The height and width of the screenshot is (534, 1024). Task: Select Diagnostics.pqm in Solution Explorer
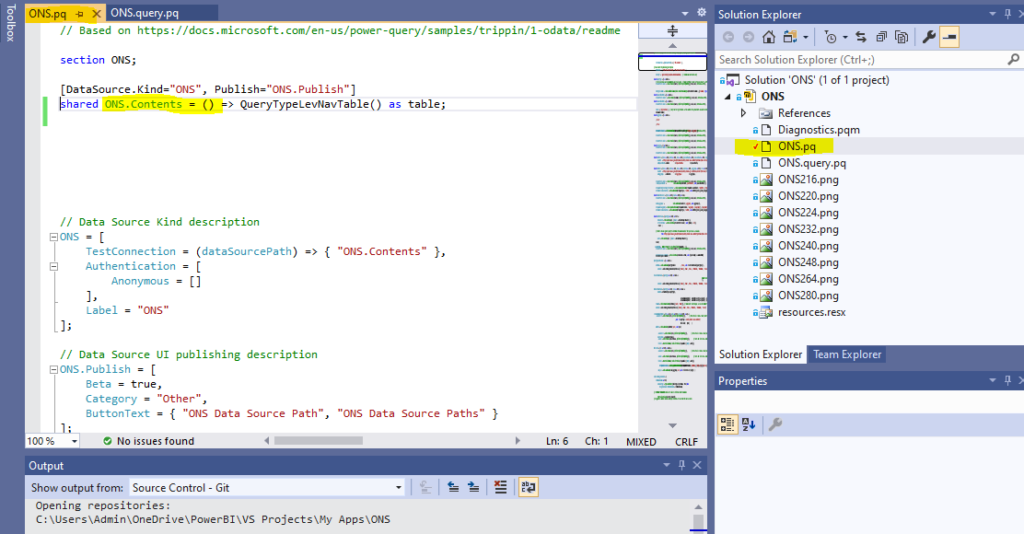[x=818, y=130]
